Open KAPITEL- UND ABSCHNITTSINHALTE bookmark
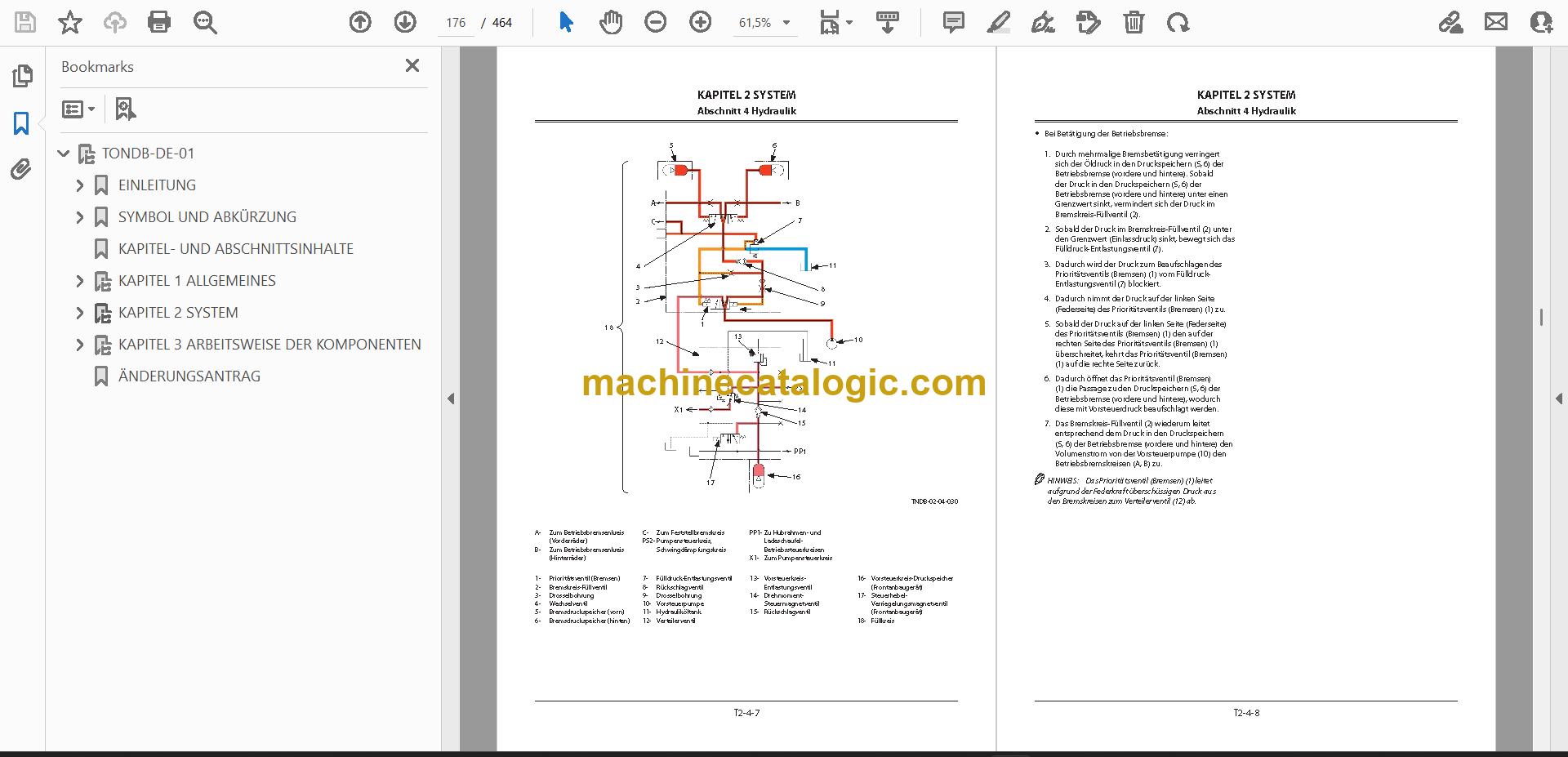Viewport: 1568px width, 757px height. (x=236, y=249)
